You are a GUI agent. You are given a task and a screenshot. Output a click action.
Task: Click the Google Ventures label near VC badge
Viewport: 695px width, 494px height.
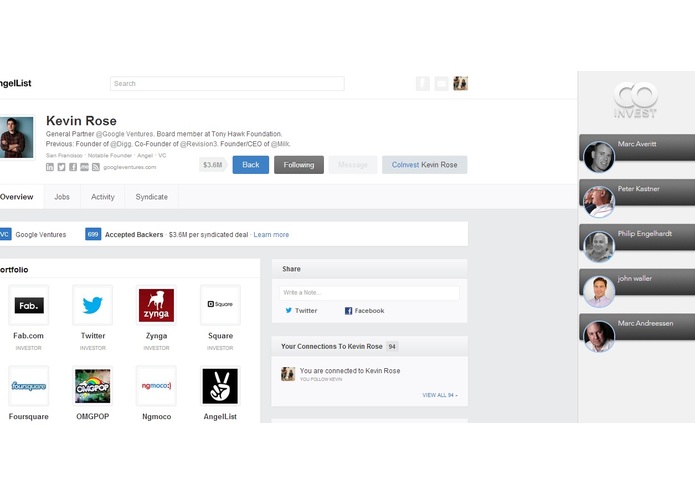[41, 235]
